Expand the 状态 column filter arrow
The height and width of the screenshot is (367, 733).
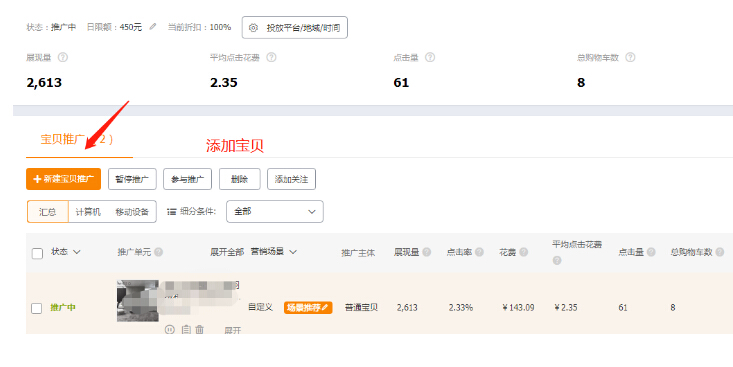tap(77, 252)
